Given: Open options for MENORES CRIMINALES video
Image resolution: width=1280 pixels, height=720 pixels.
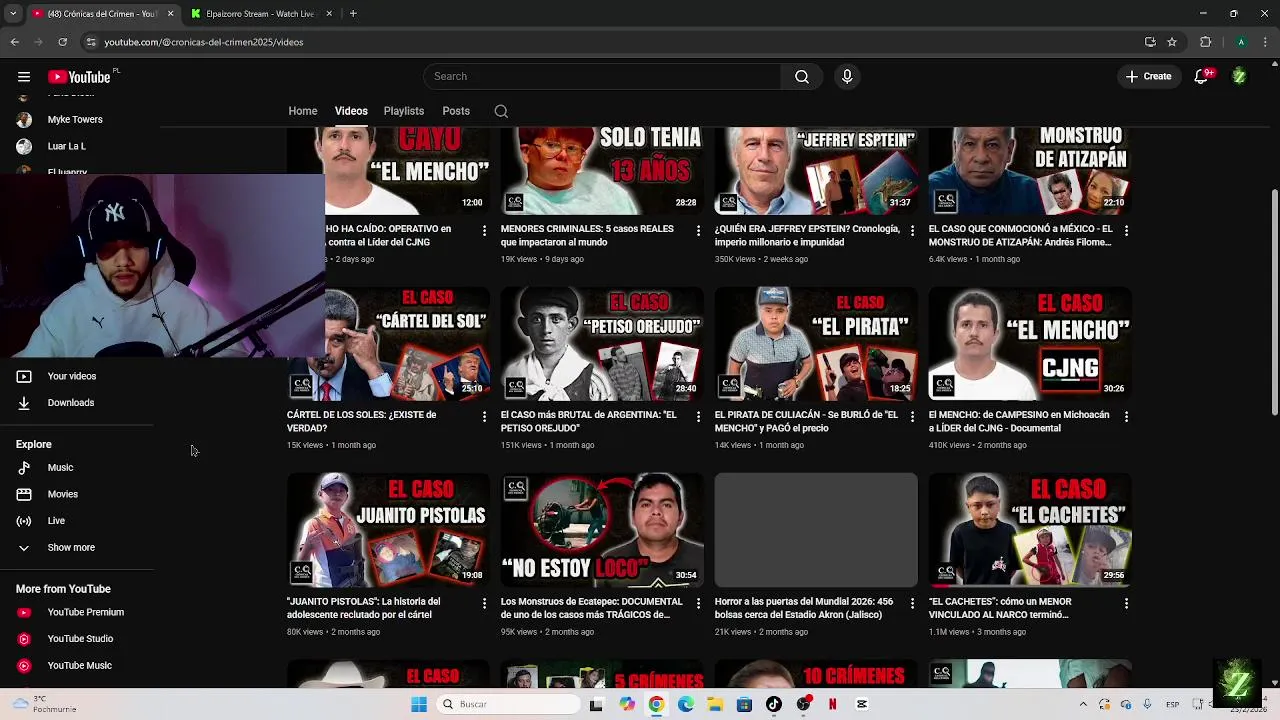Looking at the screenshot, I should 698,231.
